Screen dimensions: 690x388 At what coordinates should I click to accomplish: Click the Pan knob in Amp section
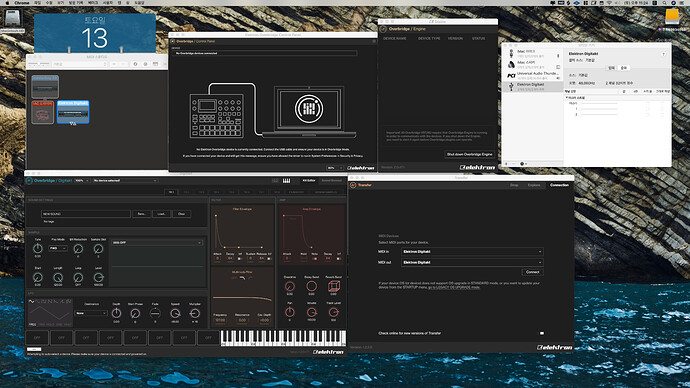[290, 312]
